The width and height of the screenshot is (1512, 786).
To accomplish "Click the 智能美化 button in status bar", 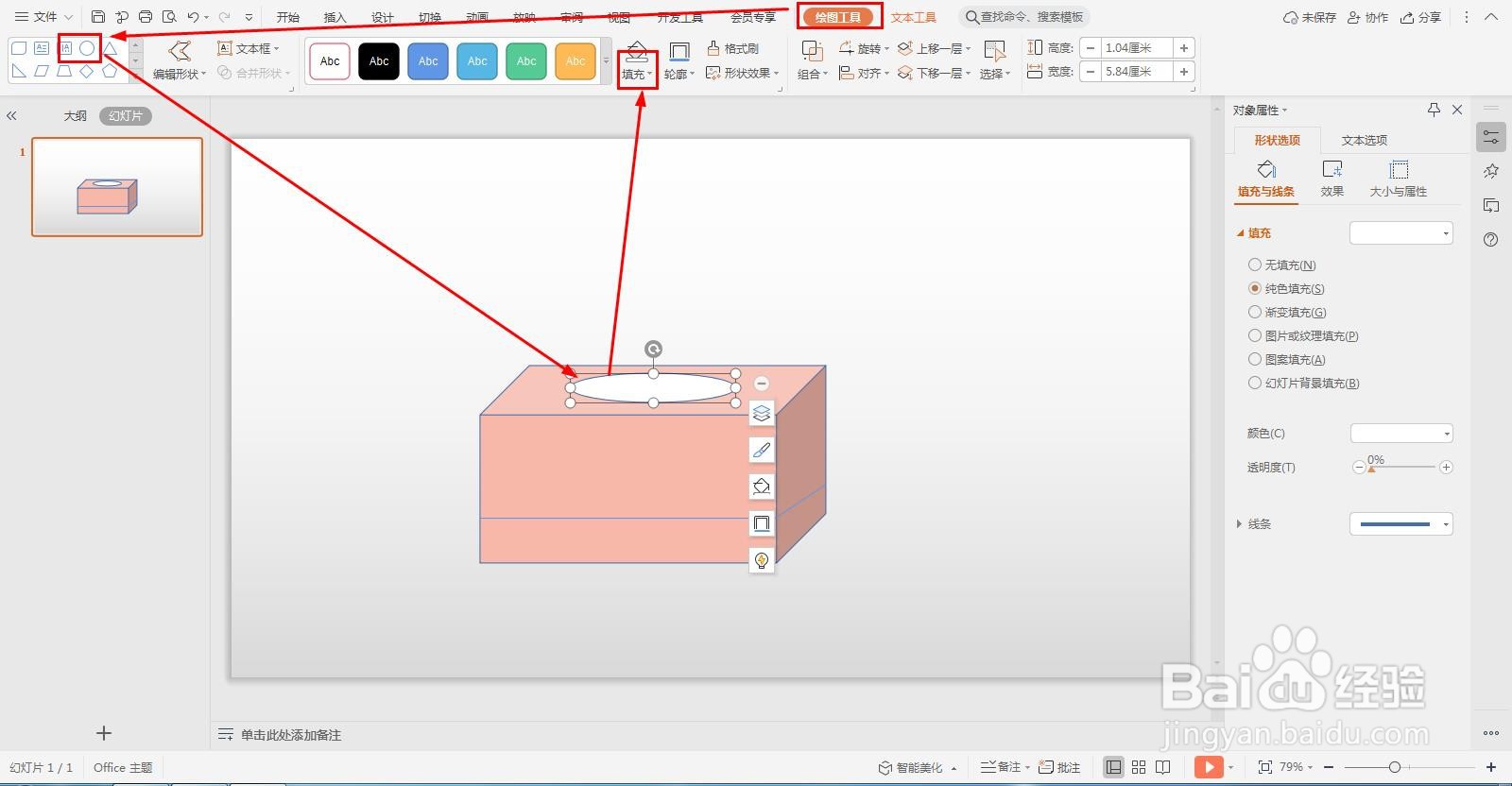I will (918, 767).
